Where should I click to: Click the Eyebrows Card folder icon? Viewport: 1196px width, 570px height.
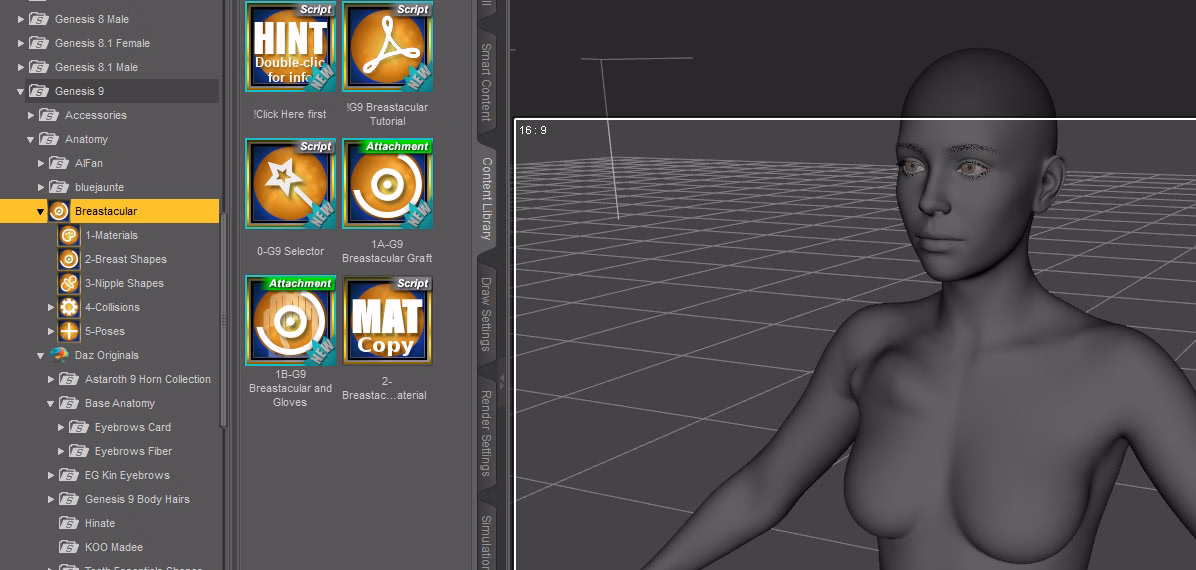tap(79, 427)
